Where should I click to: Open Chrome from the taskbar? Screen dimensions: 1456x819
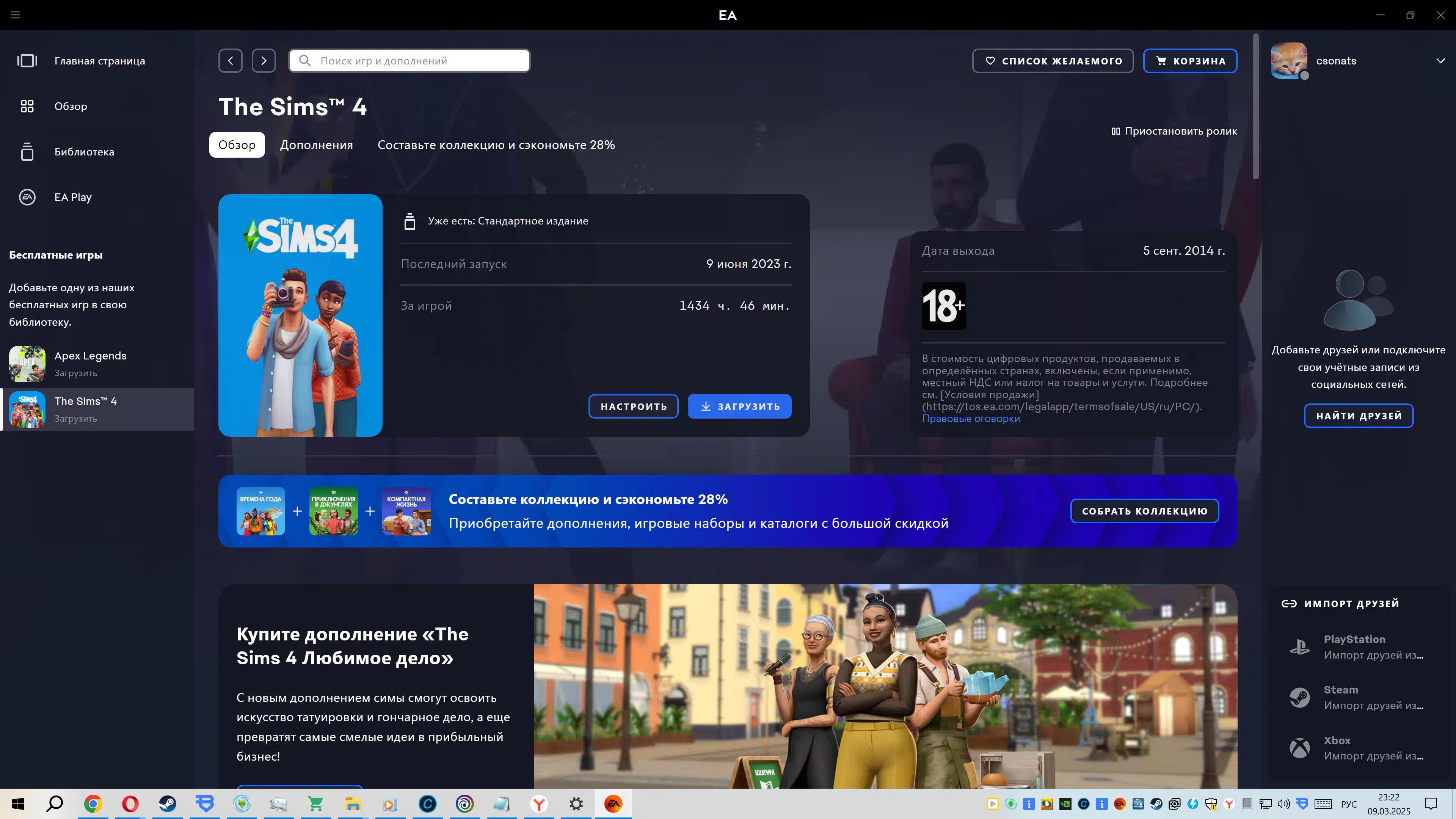pyautogui.click(x=93, y=804)
